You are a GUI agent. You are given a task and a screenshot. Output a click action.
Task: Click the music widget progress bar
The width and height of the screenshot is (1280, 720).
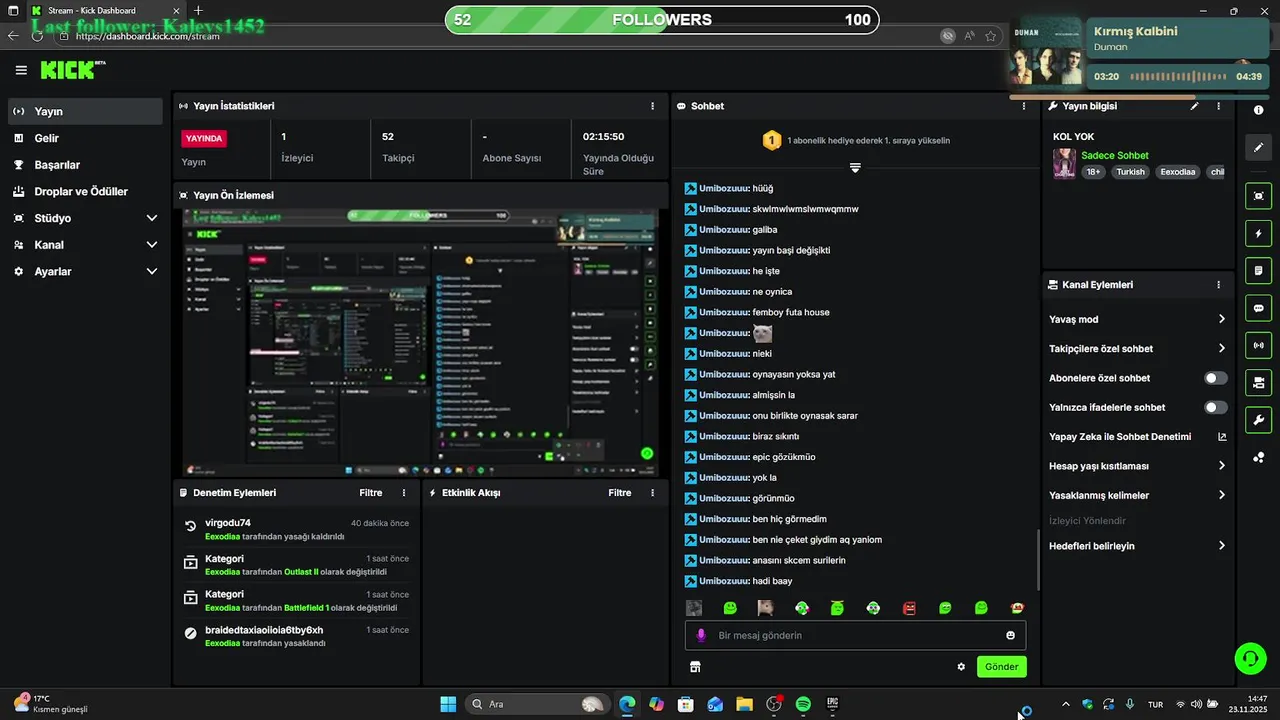pos(1140,97)
